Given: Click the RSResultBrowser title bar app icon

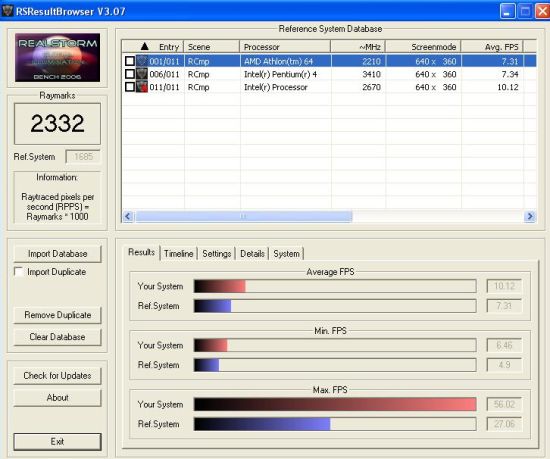Looking at the screenshot, I should tap(8, 11).
